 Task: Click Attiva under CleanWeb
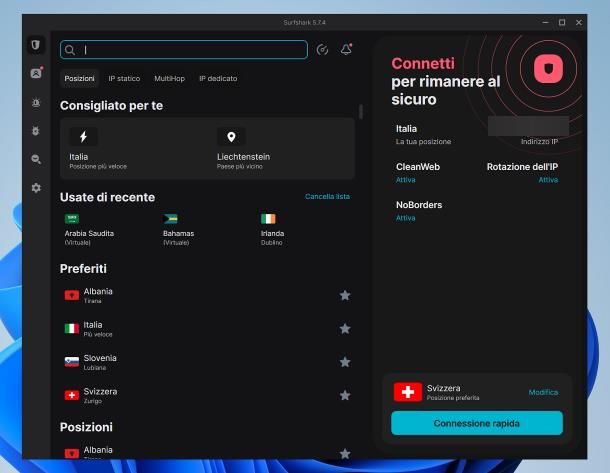tap(406, 180)
